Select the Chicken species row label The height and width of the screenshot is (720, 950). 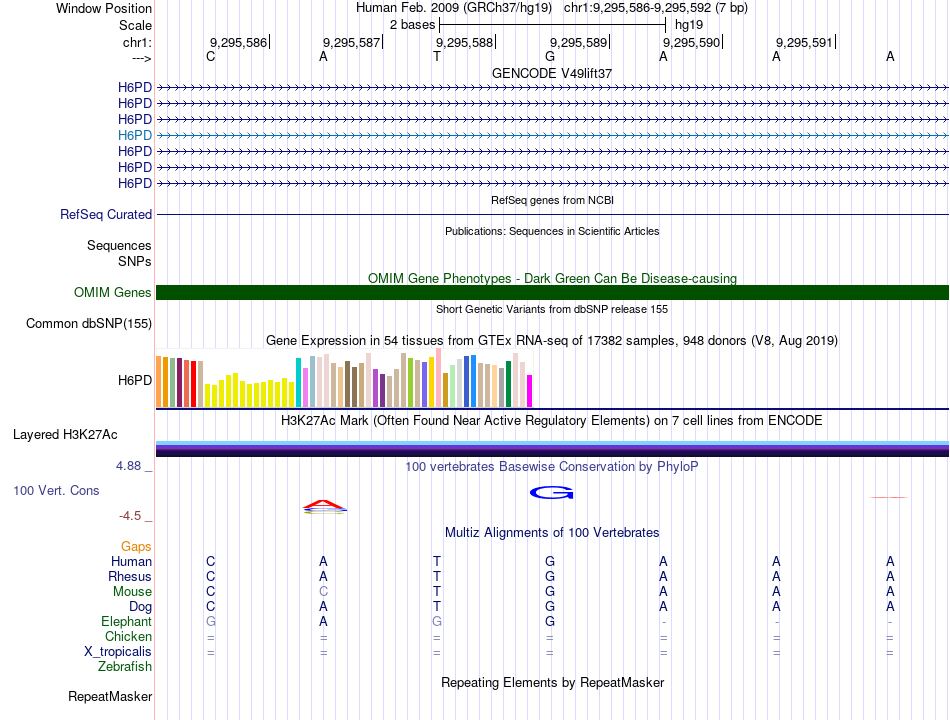tap(128, 636)
